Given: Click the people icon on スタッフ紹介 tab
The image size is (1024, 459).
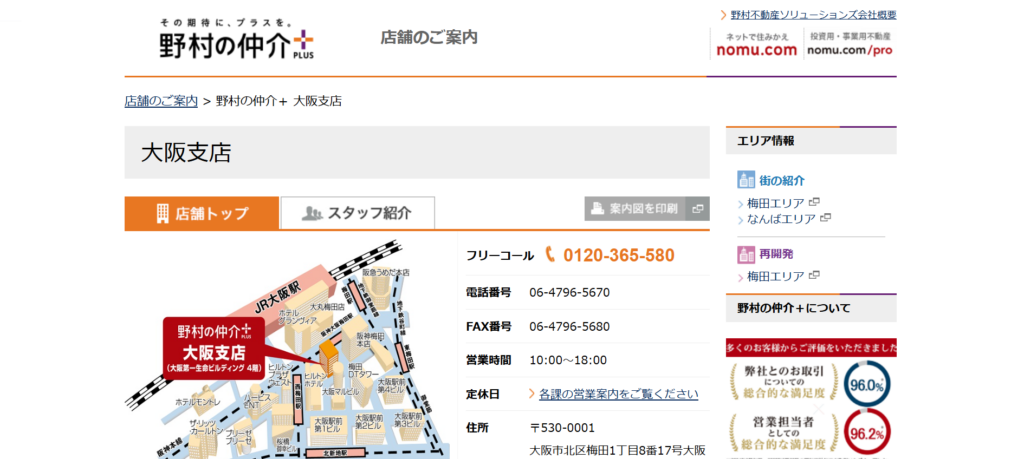Looking at the screenshot, I should [x=312, y=214].
